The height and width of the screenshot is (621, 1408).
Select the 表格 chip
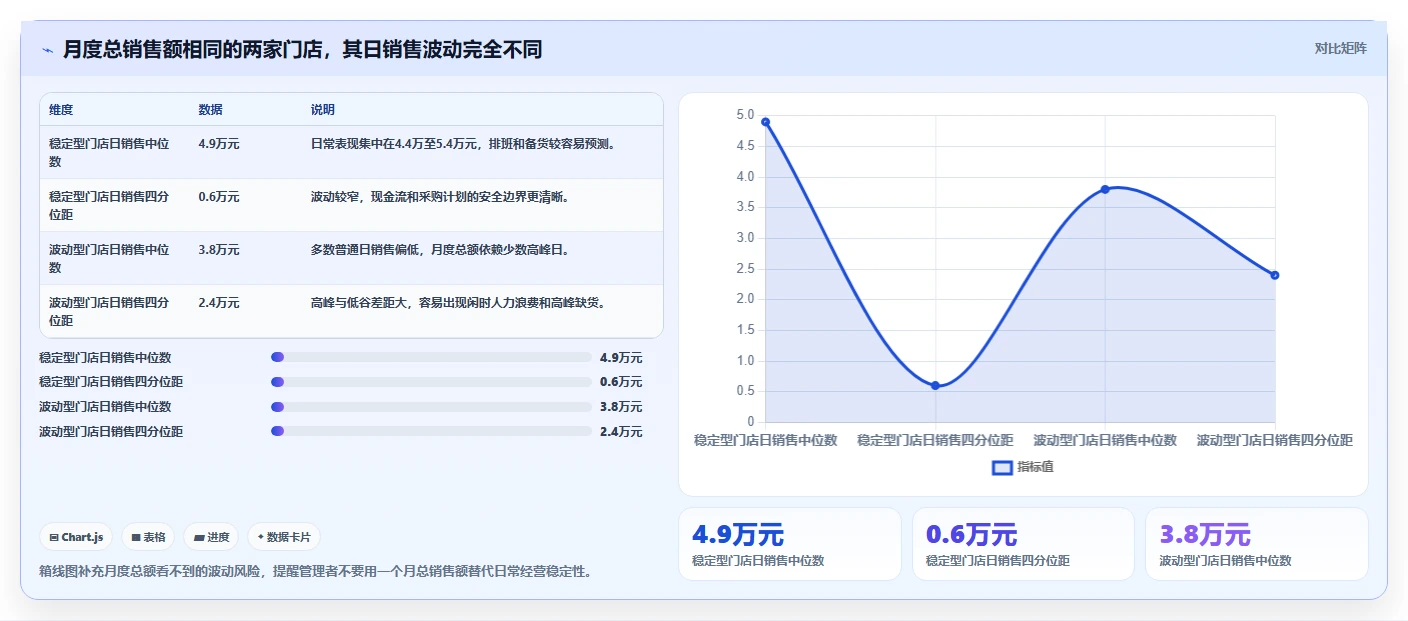point(148,537)
